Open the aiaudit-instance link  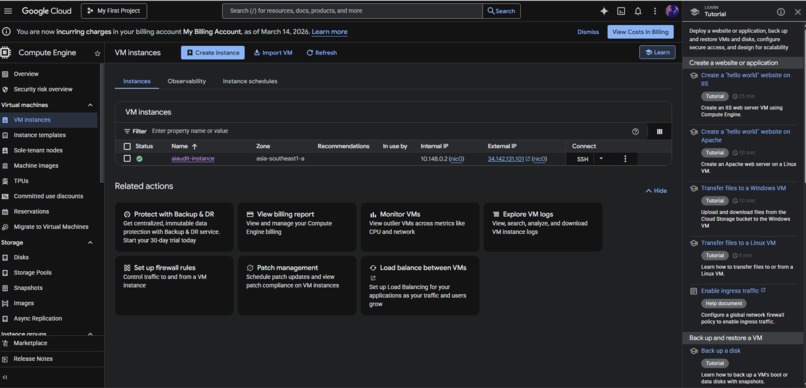coord(193,159)
